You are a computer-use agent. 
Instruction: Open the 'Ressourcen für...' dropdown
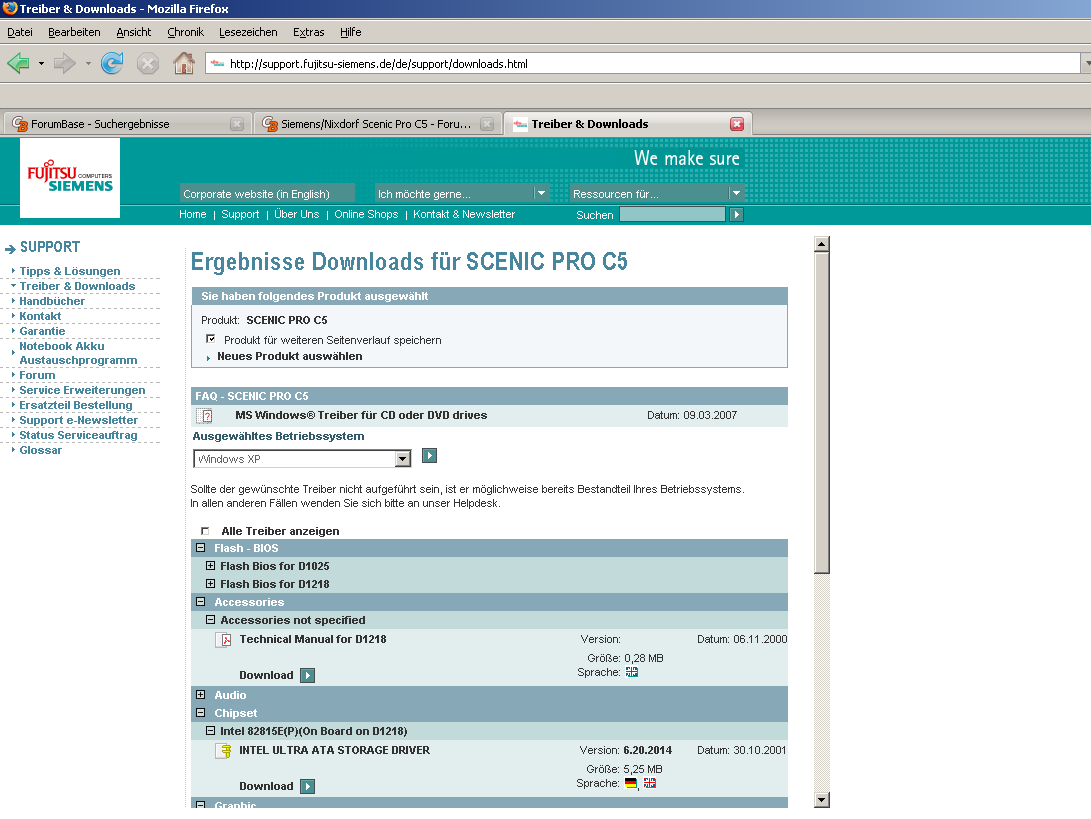[736, 193]
